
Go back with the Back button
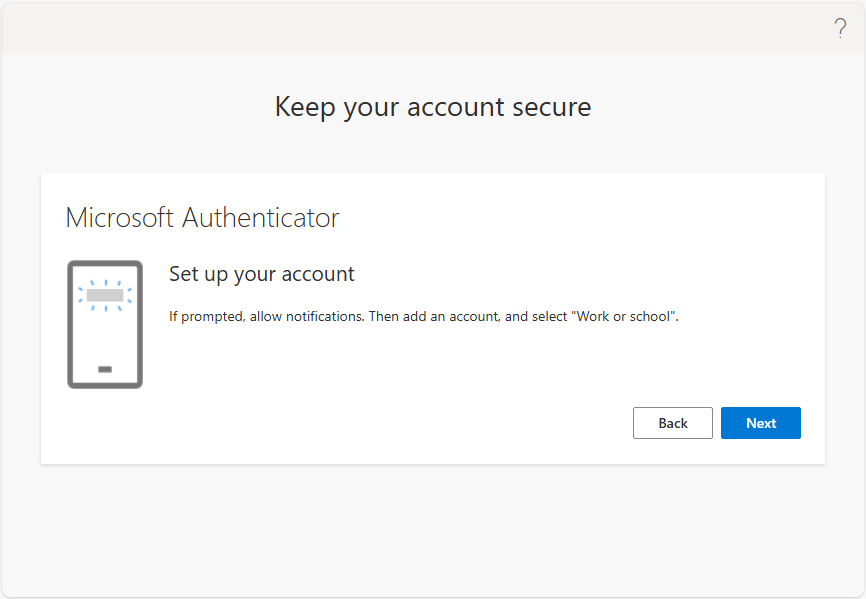[x=673, y=423]
